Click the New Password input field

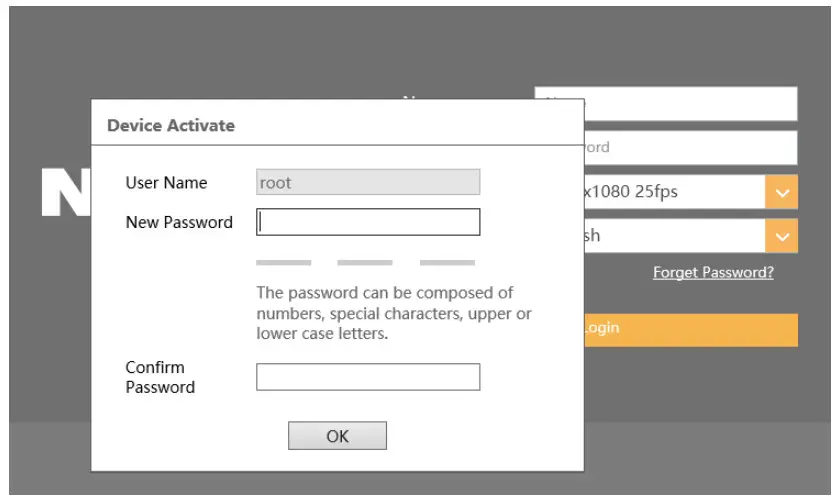pyautogui.click(x=368, y=222)
